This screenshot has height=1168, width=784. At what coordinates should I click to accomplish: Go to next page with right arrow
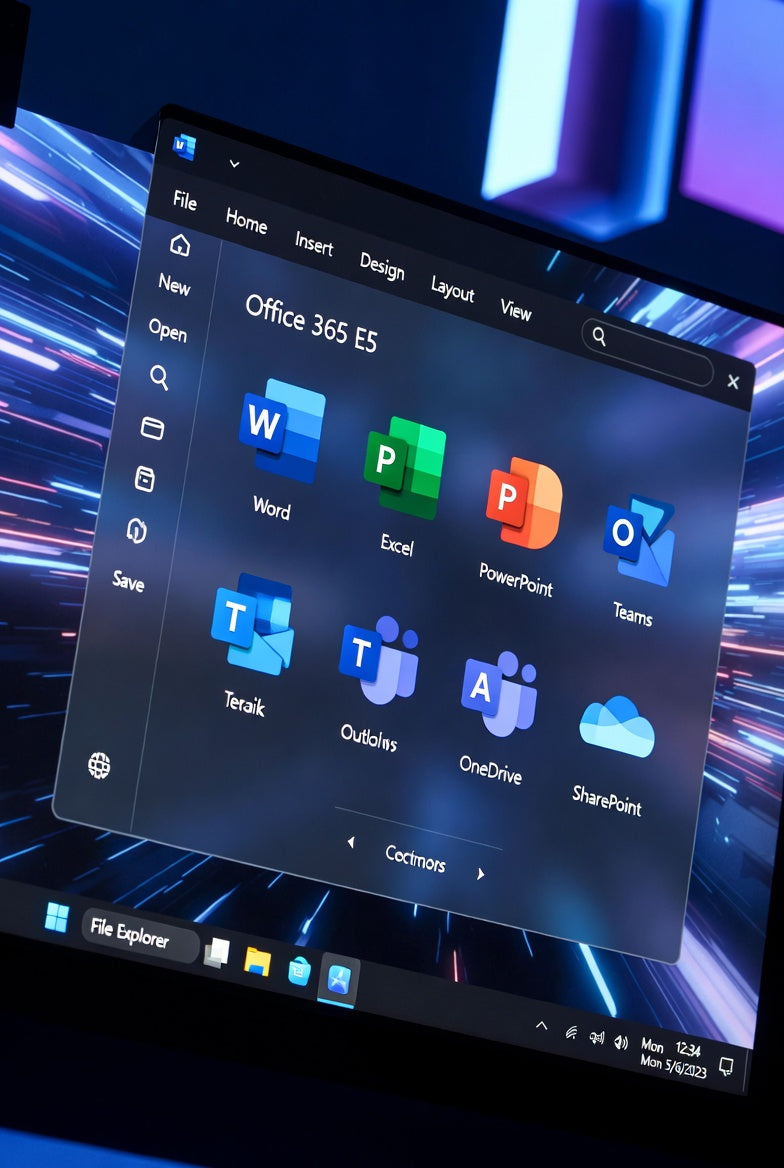click(481, 873)
